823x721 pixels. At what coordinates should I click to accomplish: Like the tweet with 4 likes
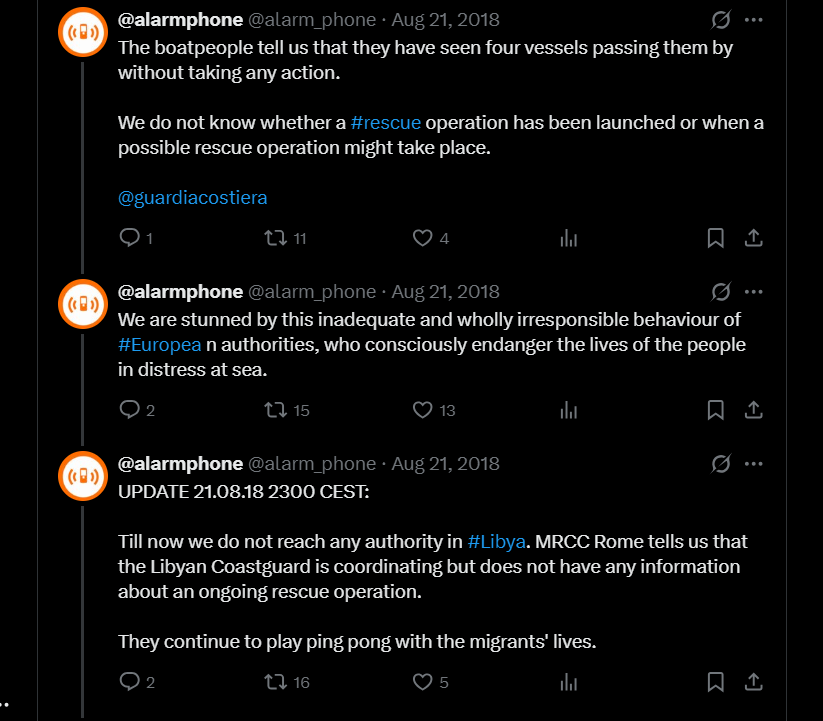point(422,238)
